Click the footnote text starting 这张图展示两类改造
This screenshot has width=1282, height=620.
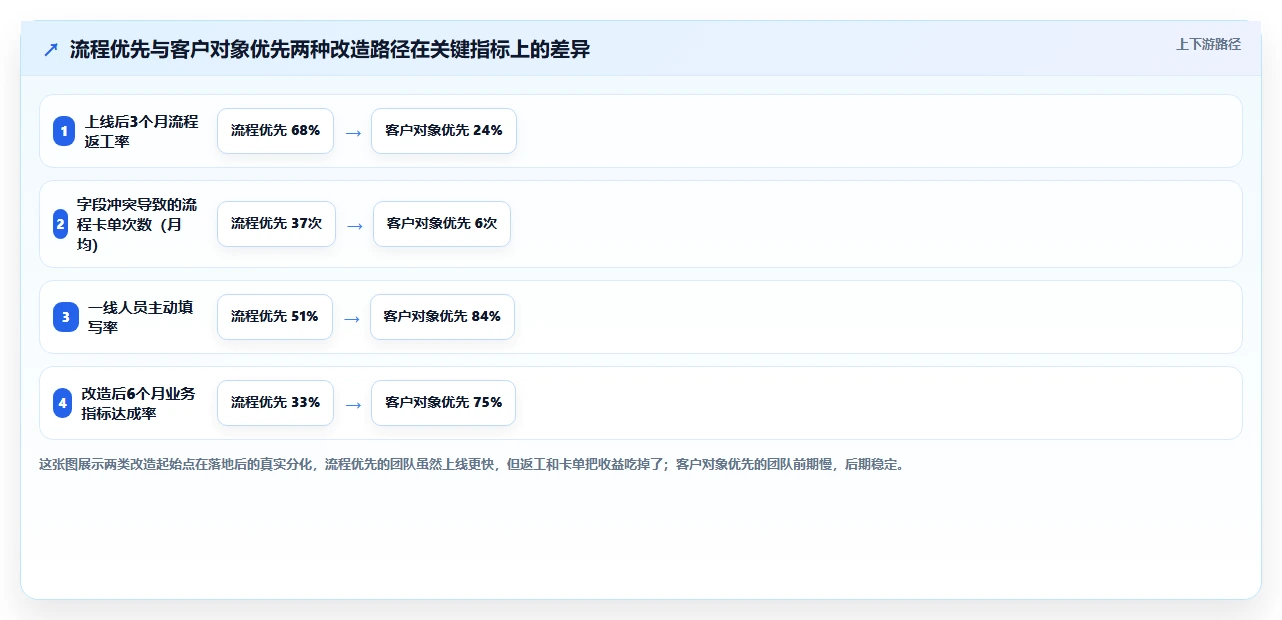[x=472, y=465]
